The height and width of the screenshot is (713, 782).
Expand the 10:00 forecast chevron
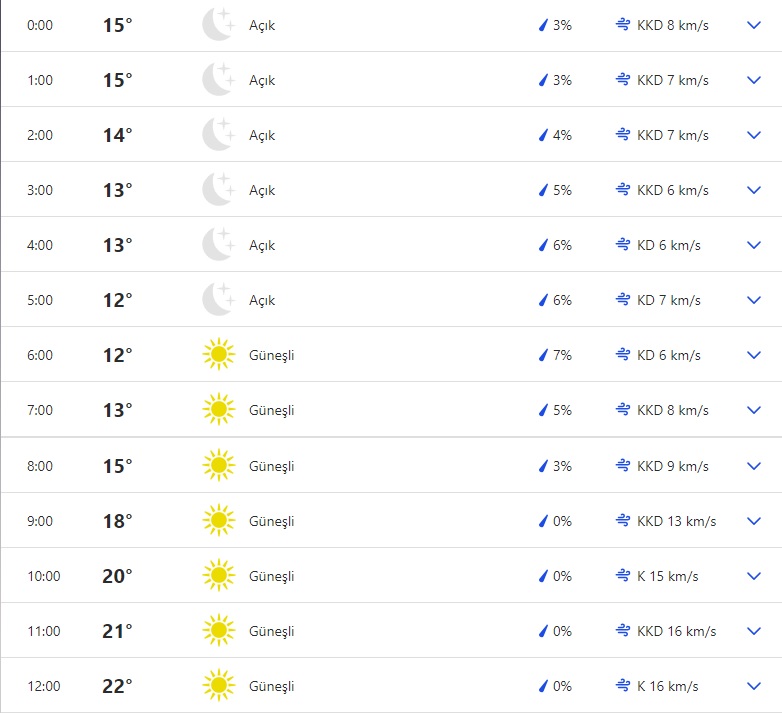[x=754, y=576]
